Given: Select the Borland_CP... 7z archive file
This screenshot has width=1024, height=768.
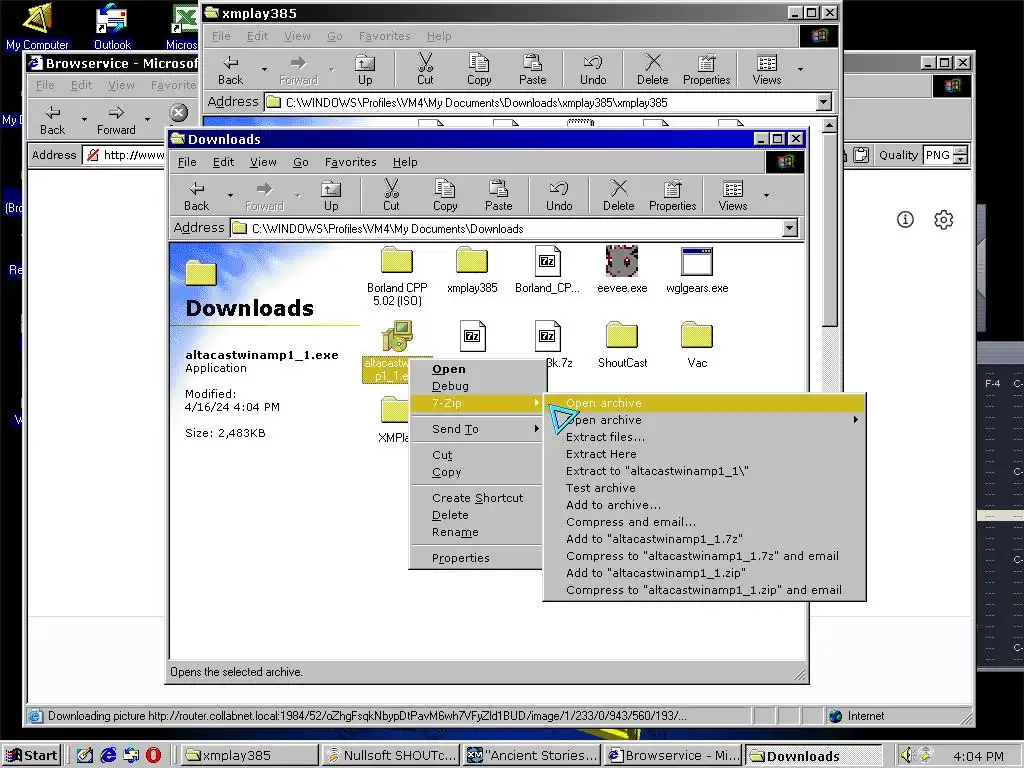Looking at the screenshot, I should tap(547, 270).
